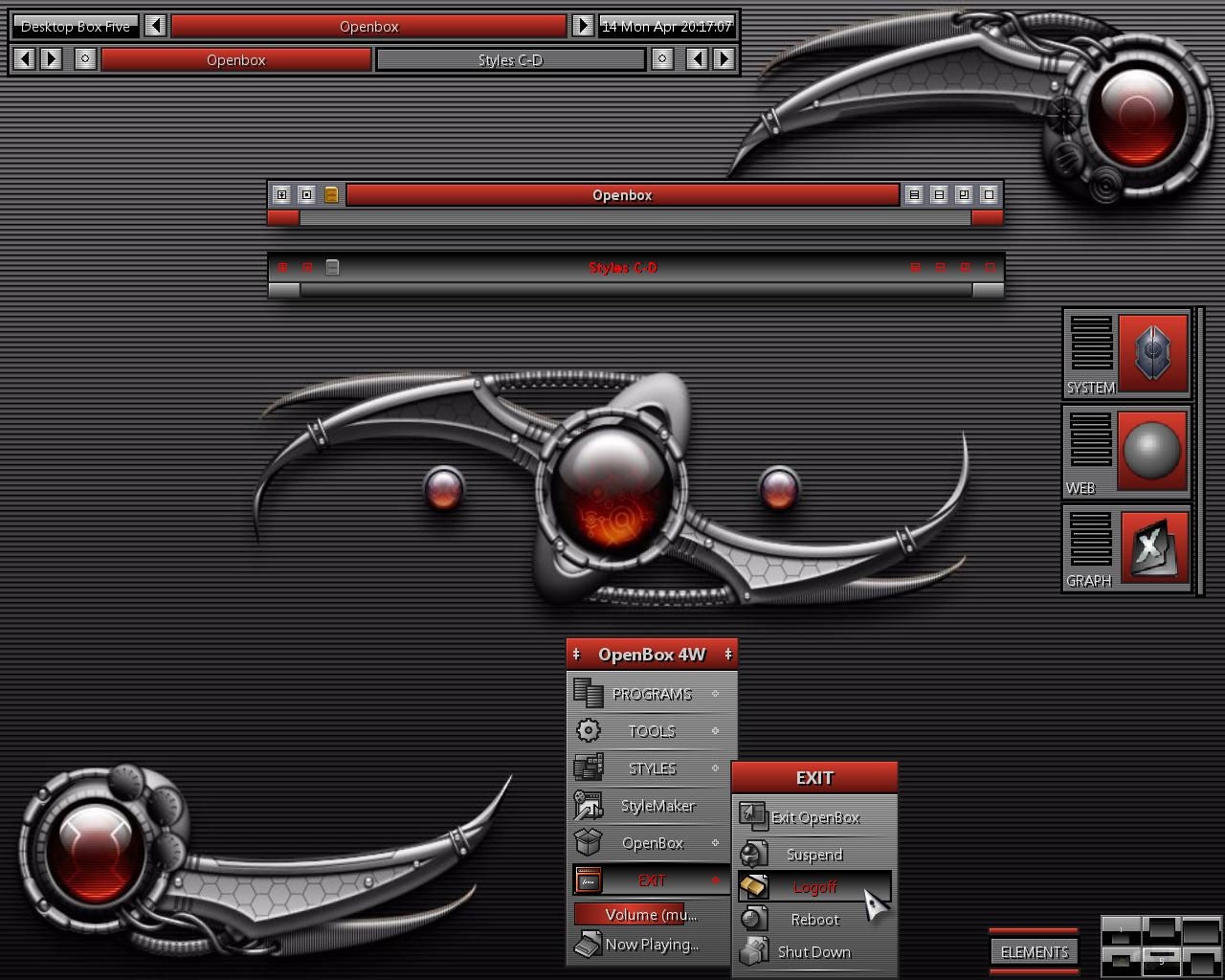Switch to the top-right pager desktop thumbnail

[x=1201, y=929]
